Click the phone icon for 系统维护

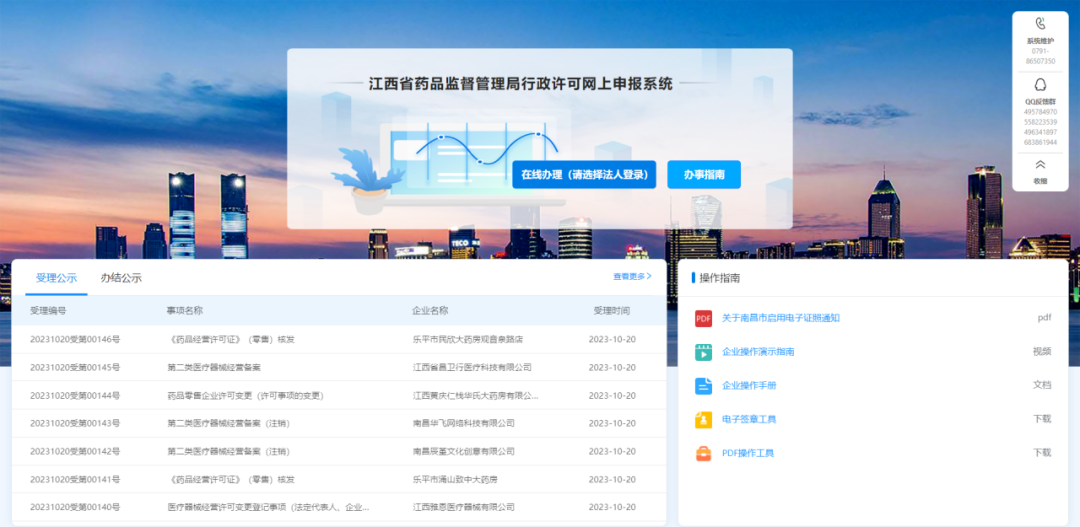(1040, 24)
